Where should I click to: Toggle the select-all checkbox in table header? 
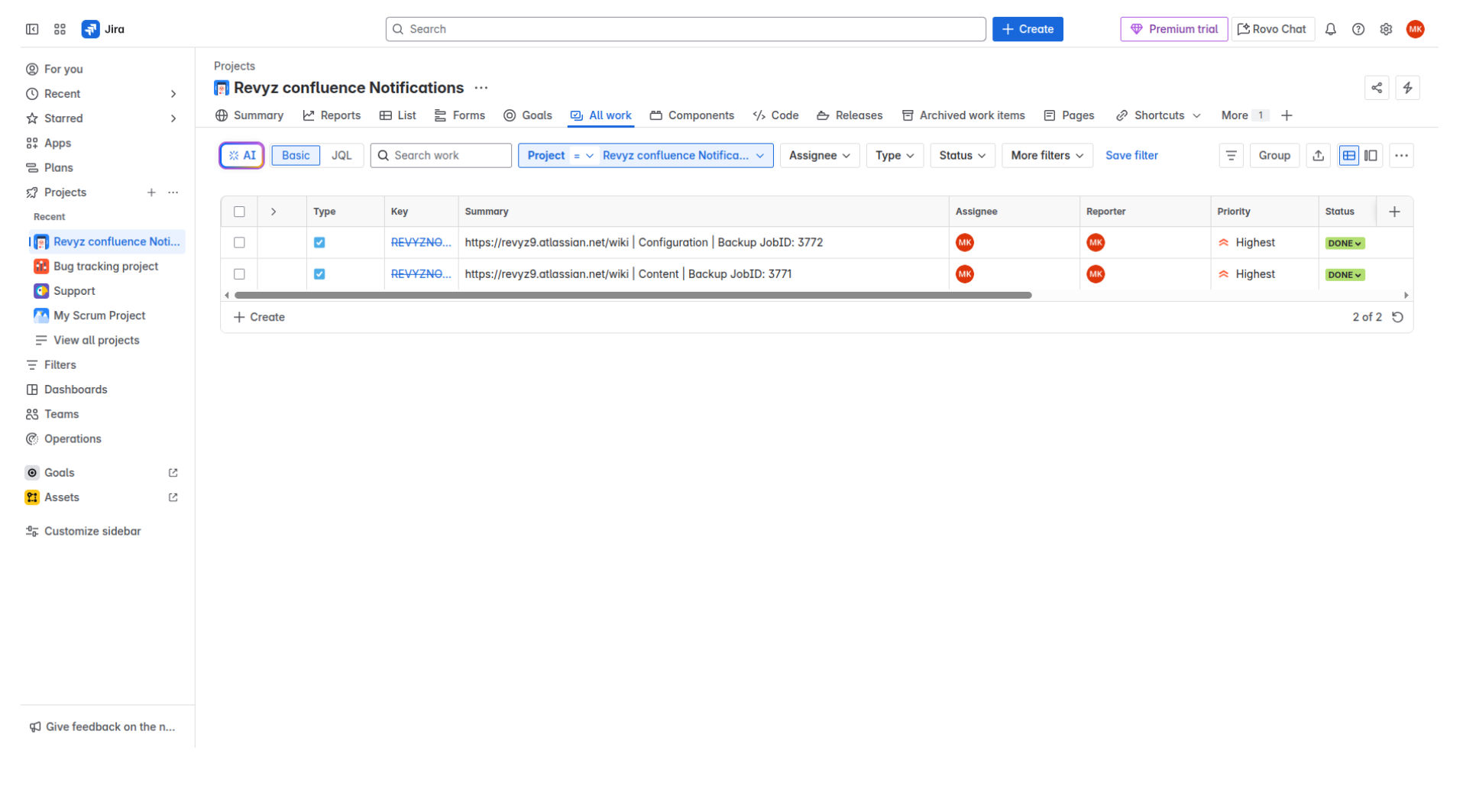(239, 211)
